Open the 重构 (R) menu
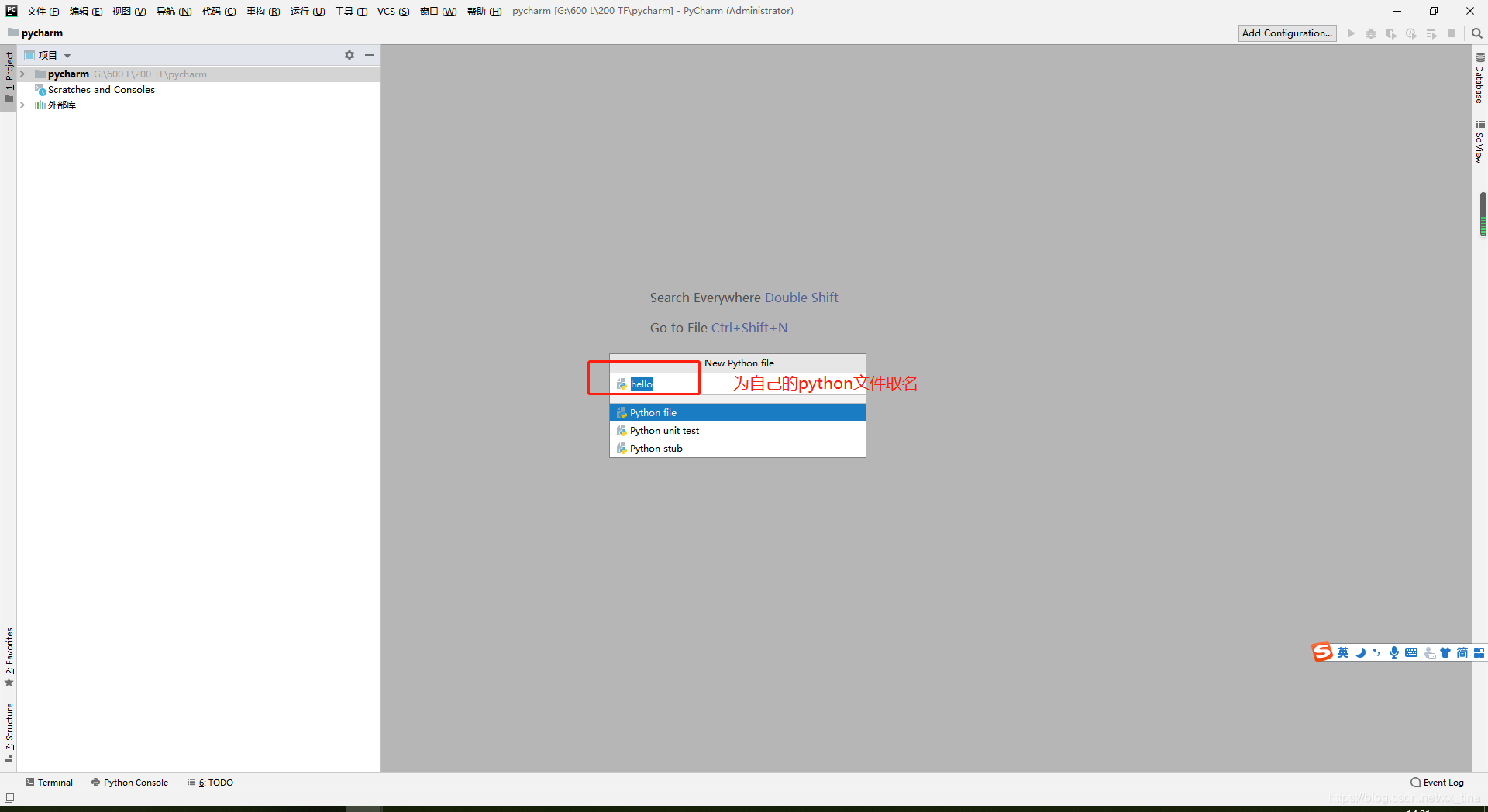1488x812 pixels. [263, 11]
